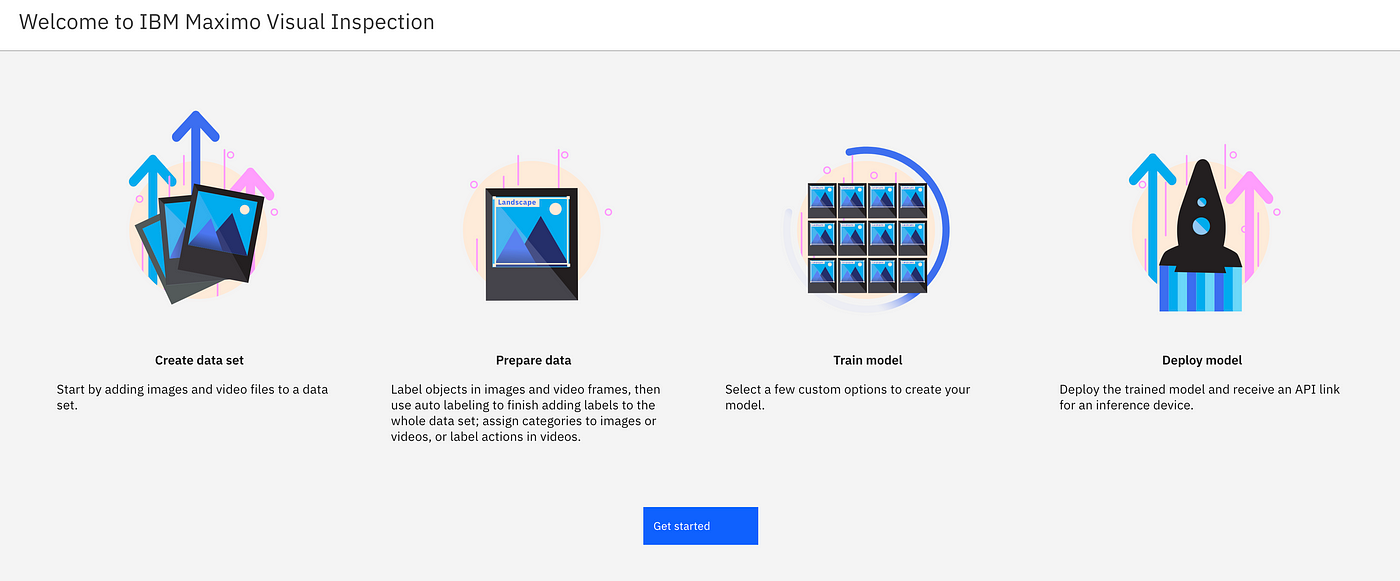This screenshot has width=1400, height=581.
Task: Click the Train model image grid illustration
Action: point(867,230)
